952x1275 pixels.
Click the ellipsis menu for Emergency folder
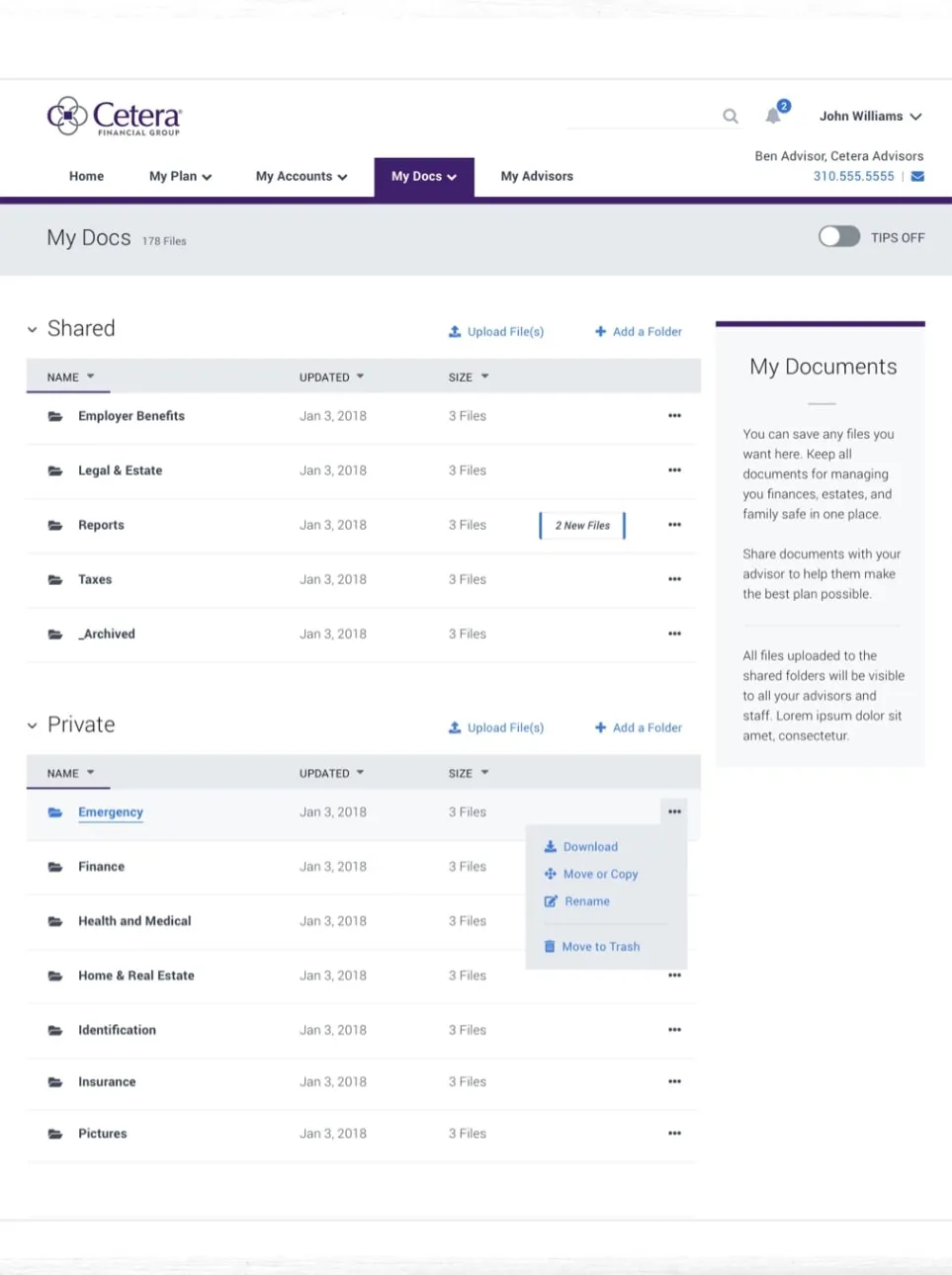[674, 811]
